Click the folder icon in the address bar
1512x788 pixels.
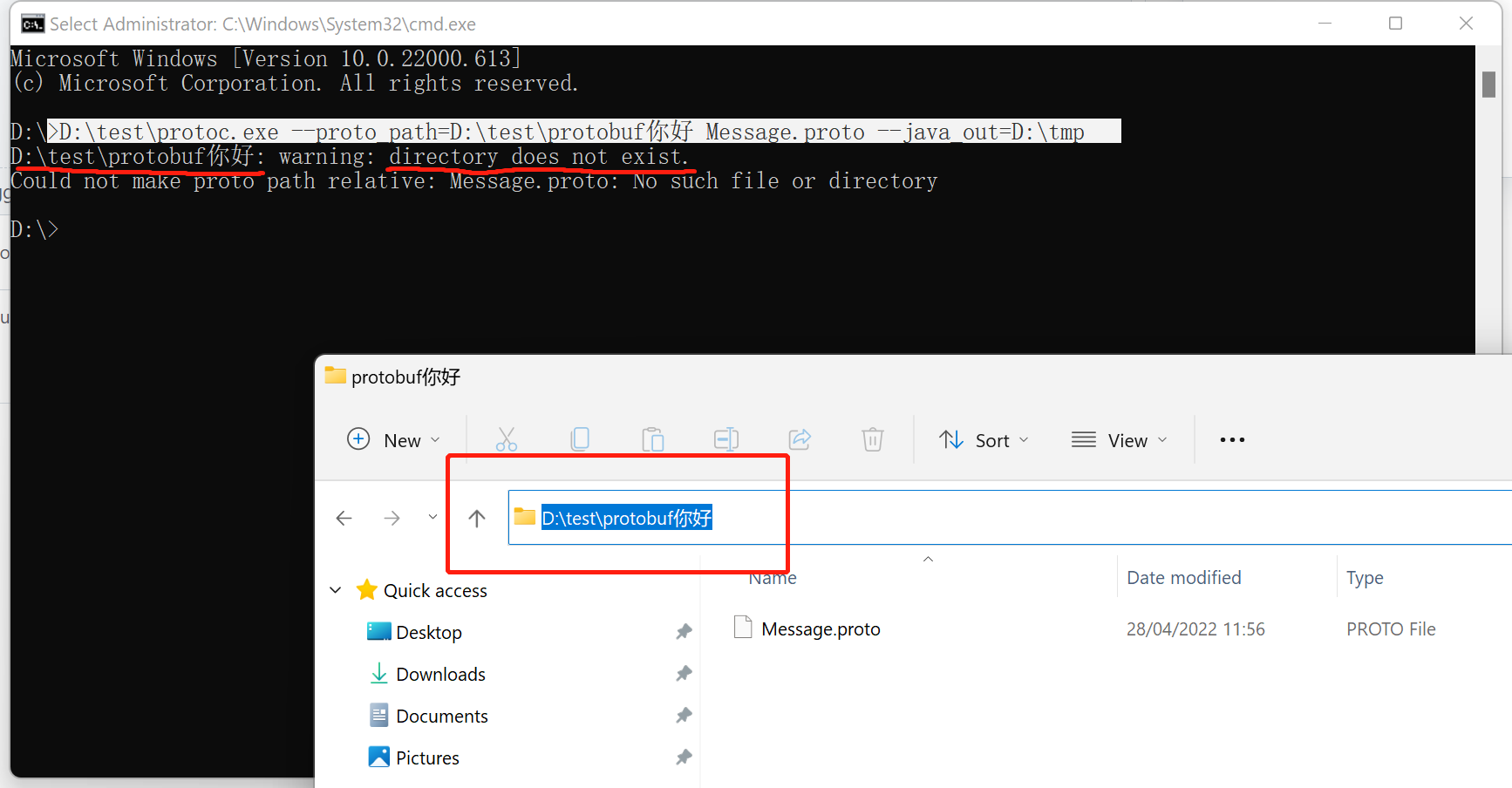click(524, 516)
